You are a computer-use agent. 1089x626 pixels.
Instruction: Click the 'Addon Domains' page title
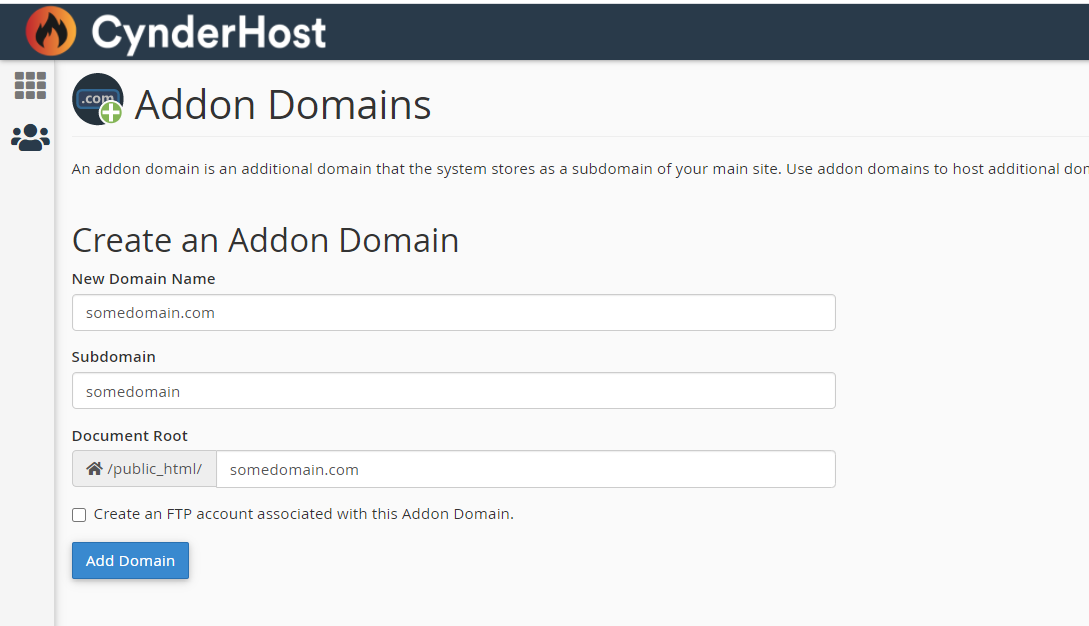283,105
